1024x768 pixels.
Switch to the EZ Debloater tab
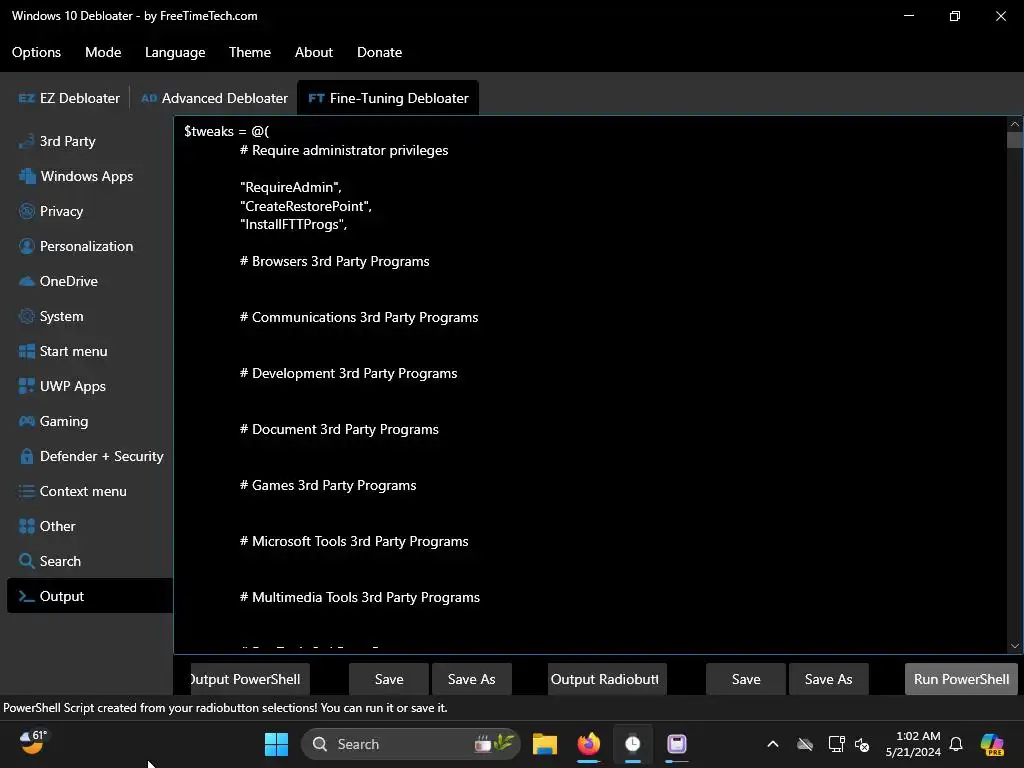tap(69, 98)
